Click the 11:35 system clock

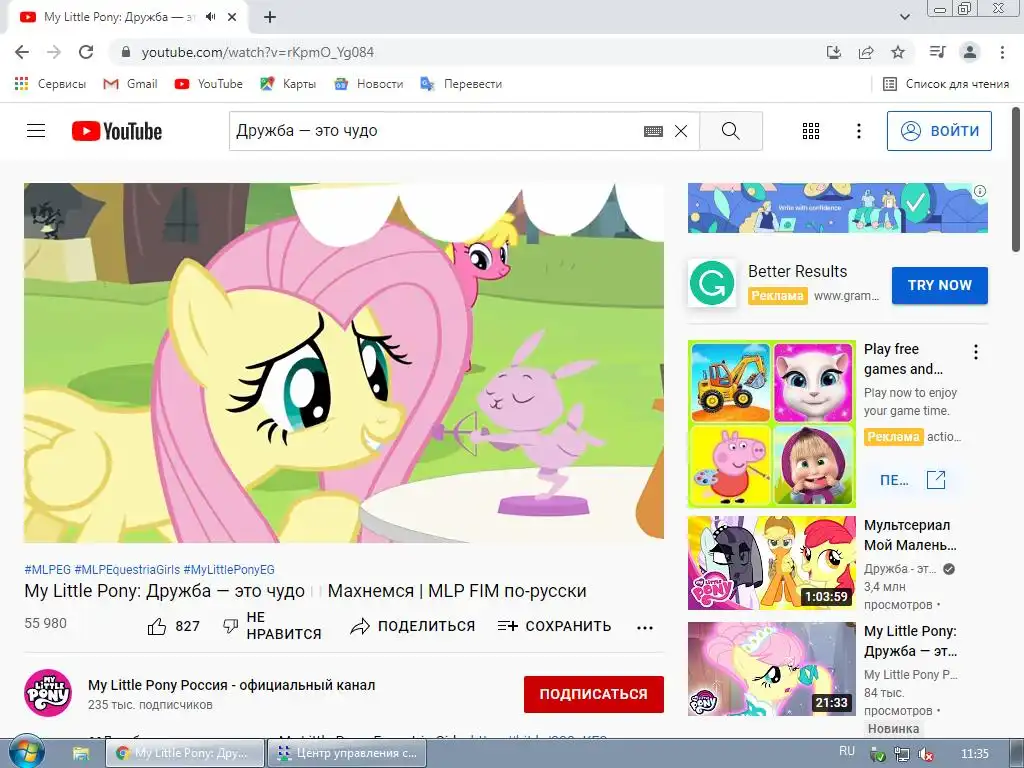pos(974,754)
